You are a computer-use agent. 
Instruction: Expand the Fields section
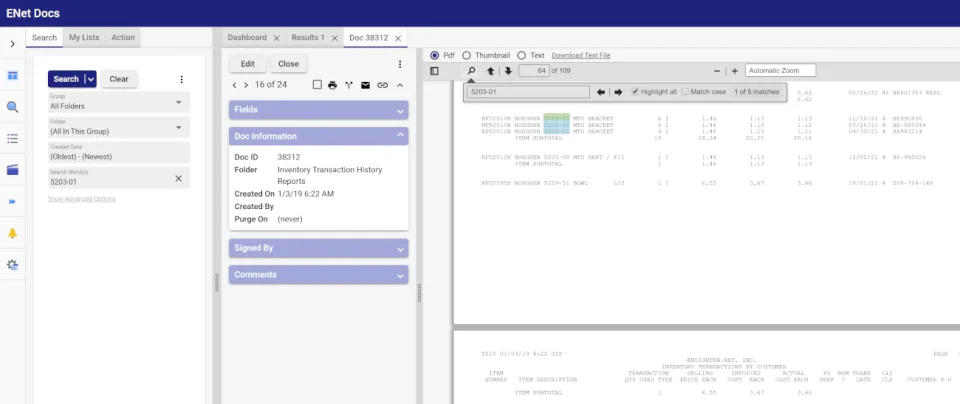(318, 110)
